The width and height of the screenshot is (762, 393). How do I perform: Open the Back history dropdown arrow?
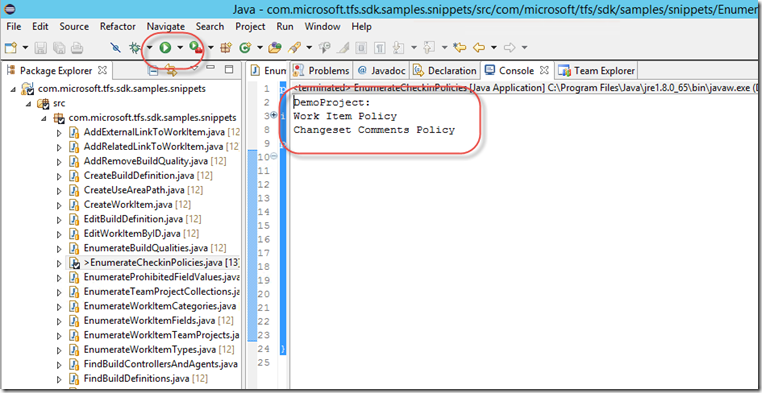coord(493,48)
